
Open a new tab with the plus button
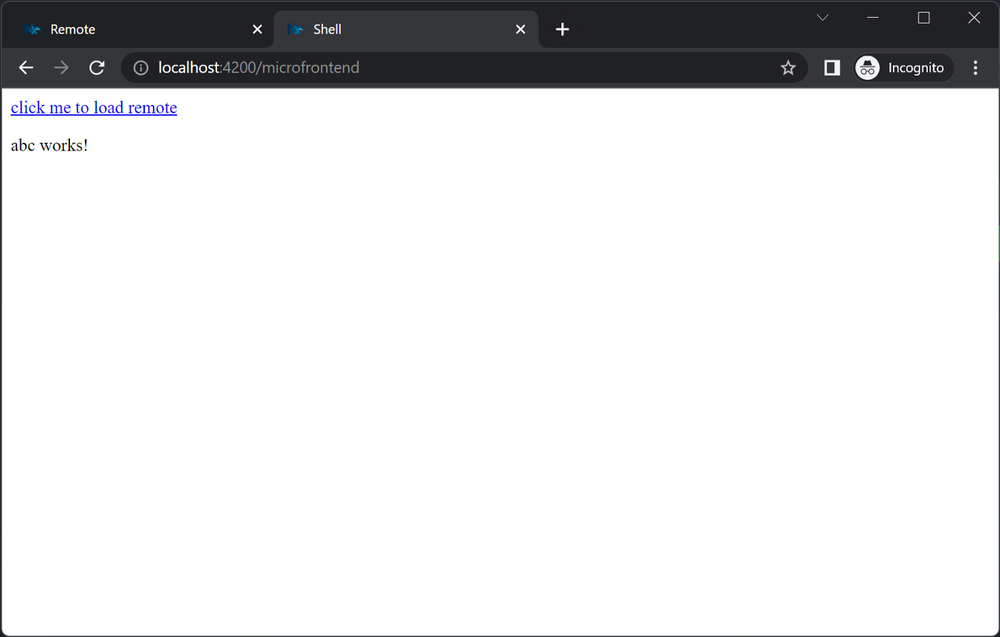coord(562,29)
